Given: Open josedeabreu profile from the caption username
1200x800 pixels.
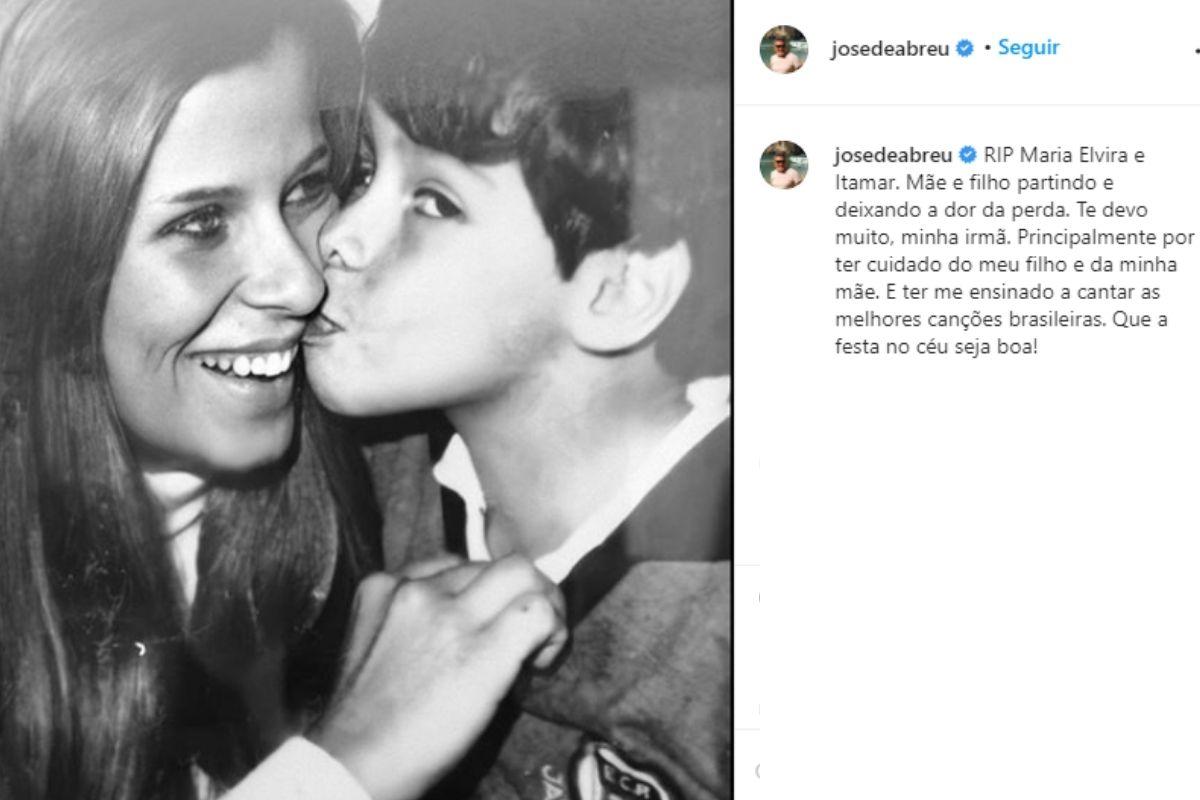Looking at the screenshot, I should (894, 156).
